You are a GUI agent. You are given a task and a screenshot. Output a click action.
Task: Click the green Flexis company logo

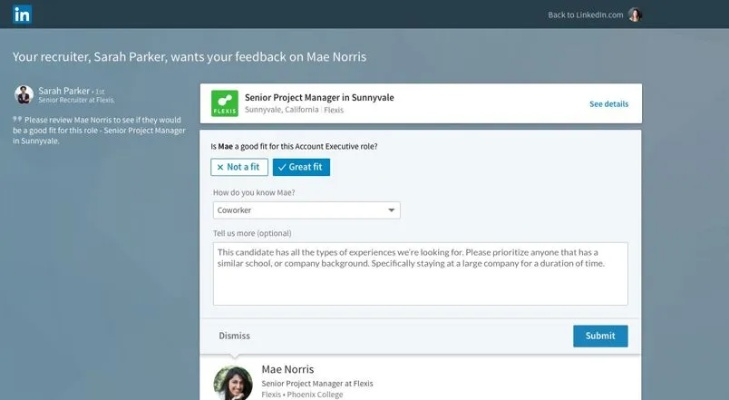[x=224, y=103]
